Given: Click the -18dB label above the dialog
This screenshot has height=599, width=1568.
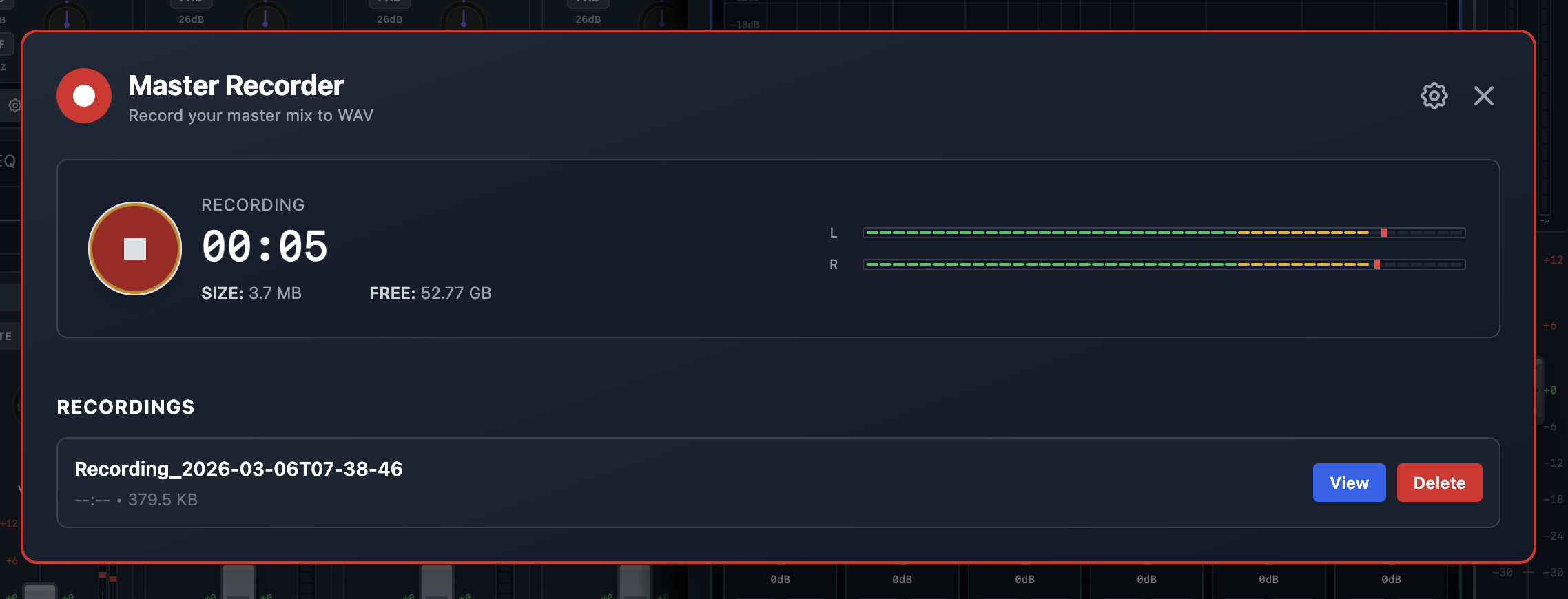Looking at the screenshot, I should click(x=745, y=25).
